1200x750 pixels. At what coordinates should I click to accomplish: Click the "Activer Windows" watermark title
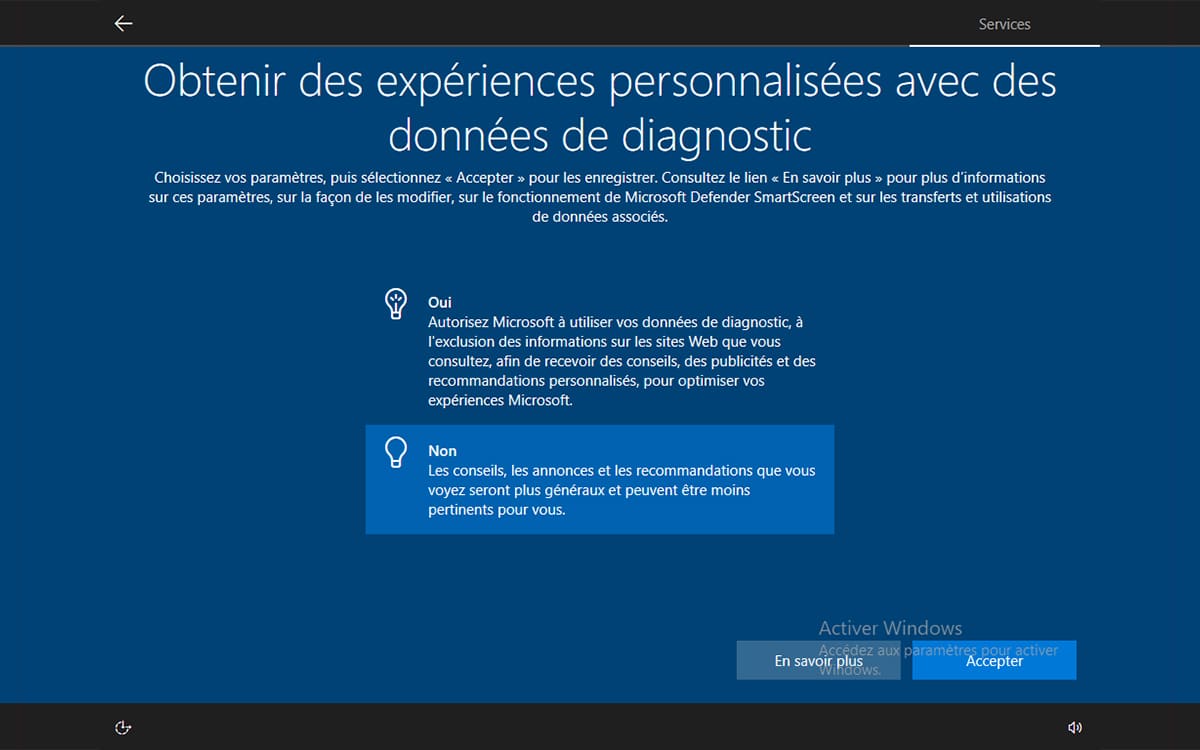click(890, 628)
